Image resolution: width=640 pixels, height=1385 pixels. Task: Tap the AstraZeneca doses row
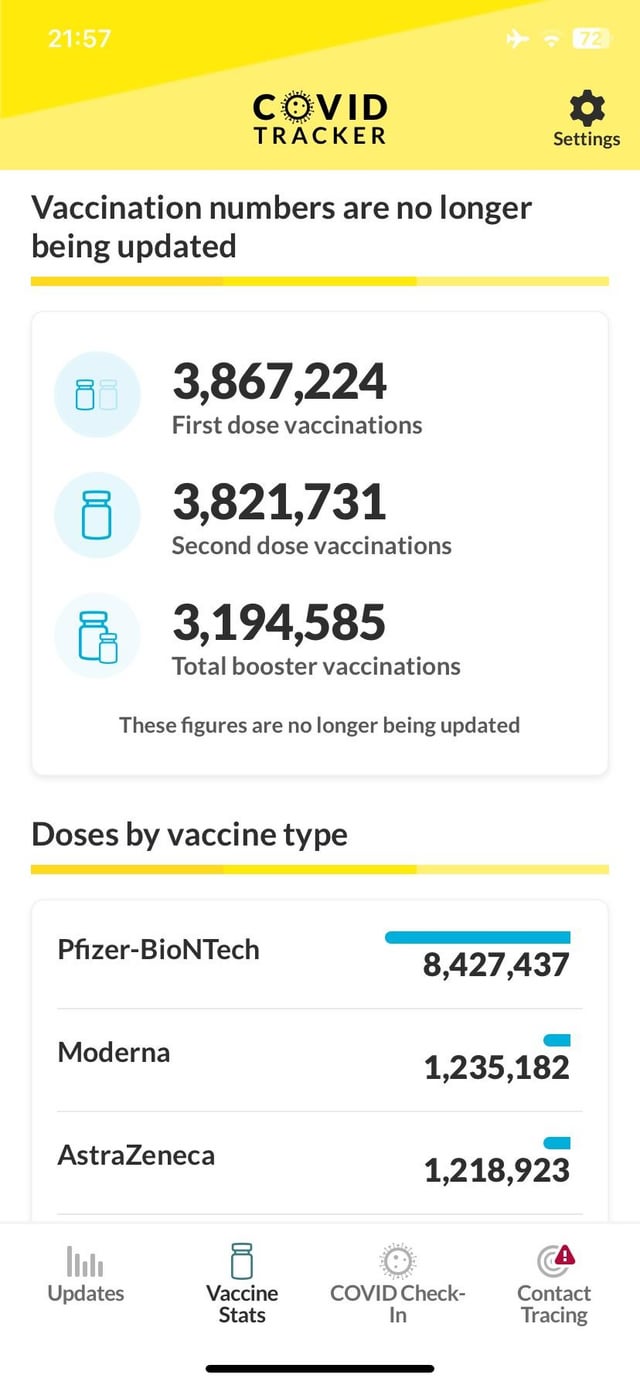(320, 1163)
